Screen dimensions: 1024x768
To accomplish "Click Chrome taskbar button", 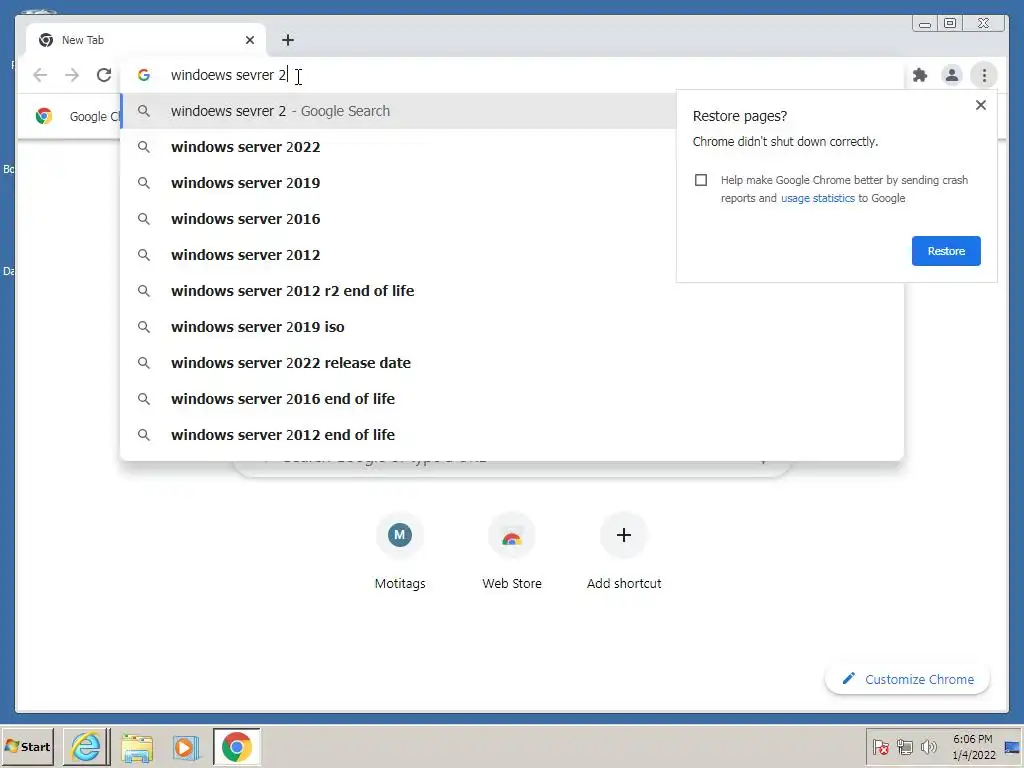I will (x=236, y=746).
